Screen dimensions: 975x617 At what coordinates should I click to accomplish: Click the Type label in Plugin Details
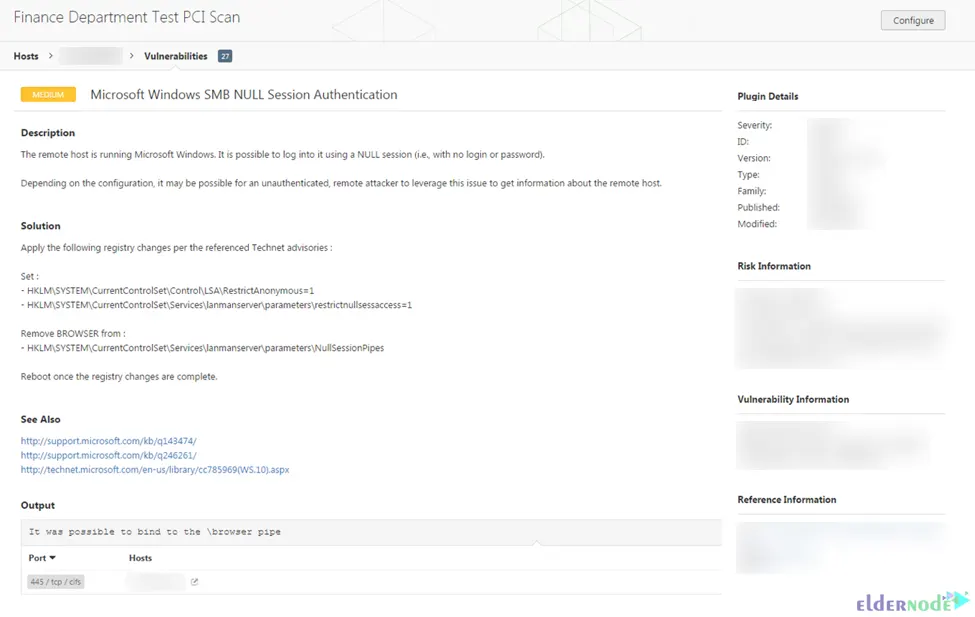pos(749,175)
